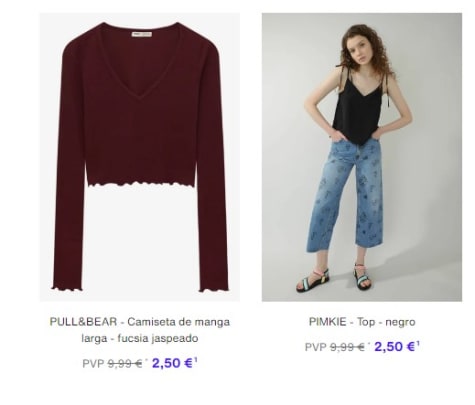
Task: Click the brand tag inside the burgundy top's neckline
Action: [141, 34]
